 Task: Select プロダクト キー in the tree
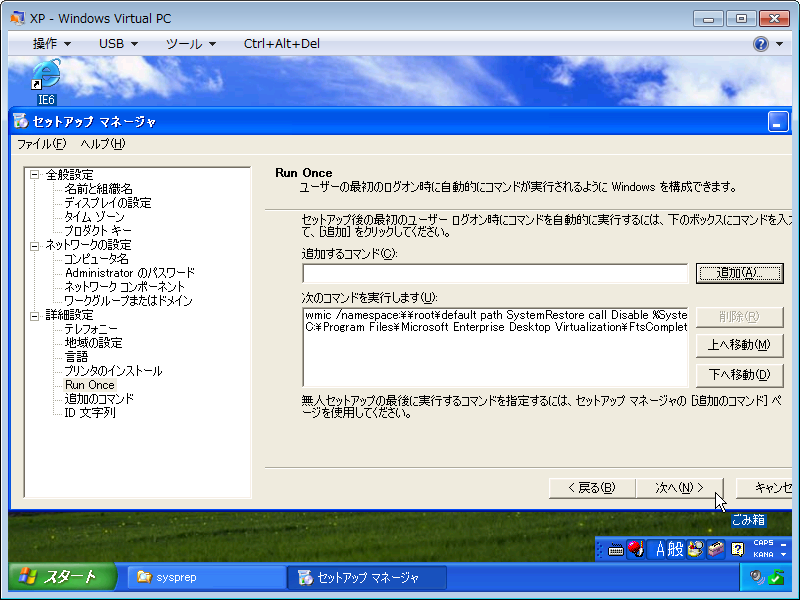pos(98,231)
